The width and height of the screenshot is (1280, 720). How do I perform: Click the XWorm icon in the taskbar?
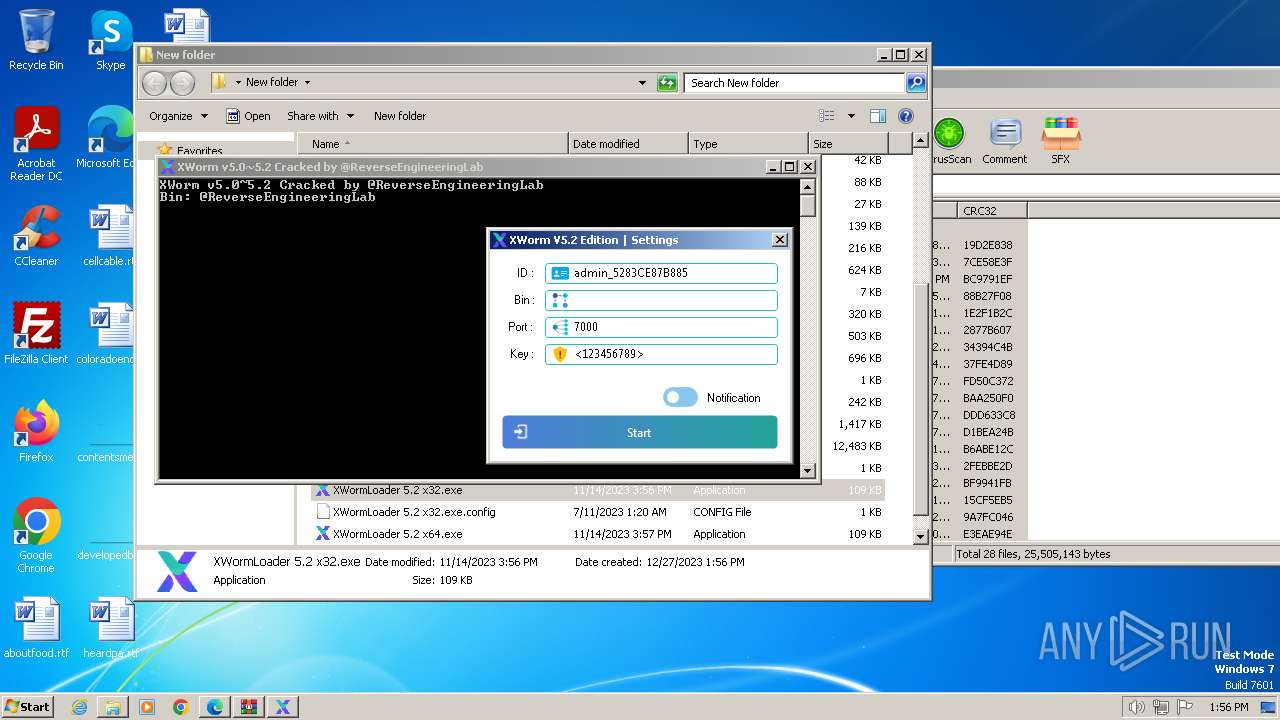pyautogui.click(x=283, y=707)
